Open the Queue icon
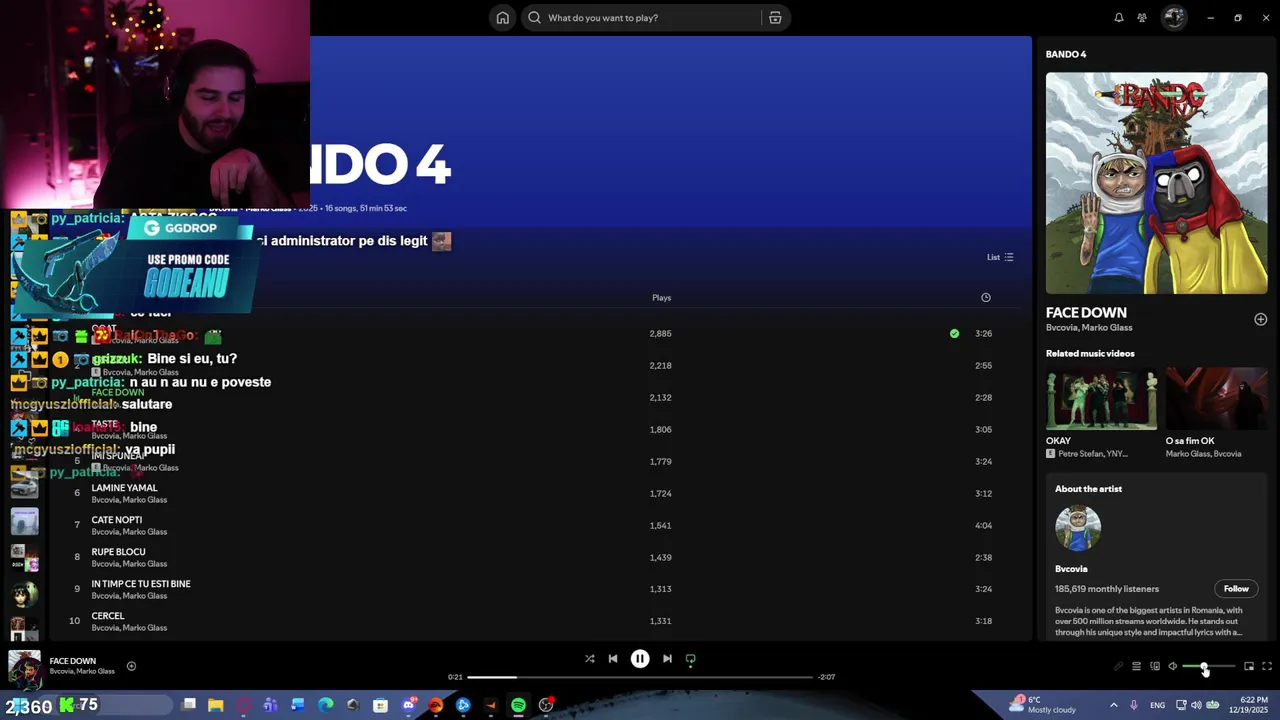This screenshot has width=1280, height=720. click(x=1136, y=666)
